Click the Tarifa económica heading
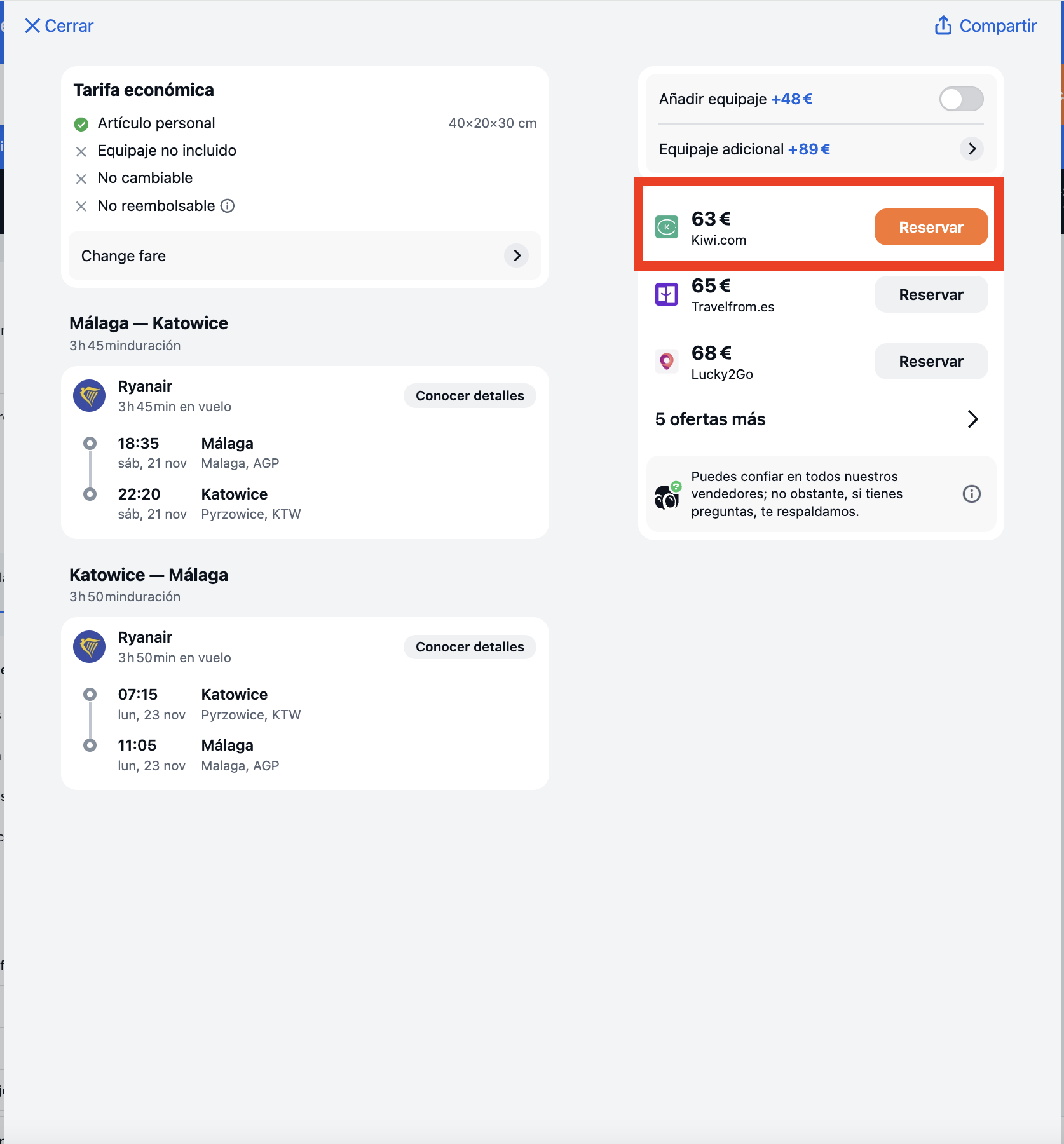 click(x=144, y=90)
